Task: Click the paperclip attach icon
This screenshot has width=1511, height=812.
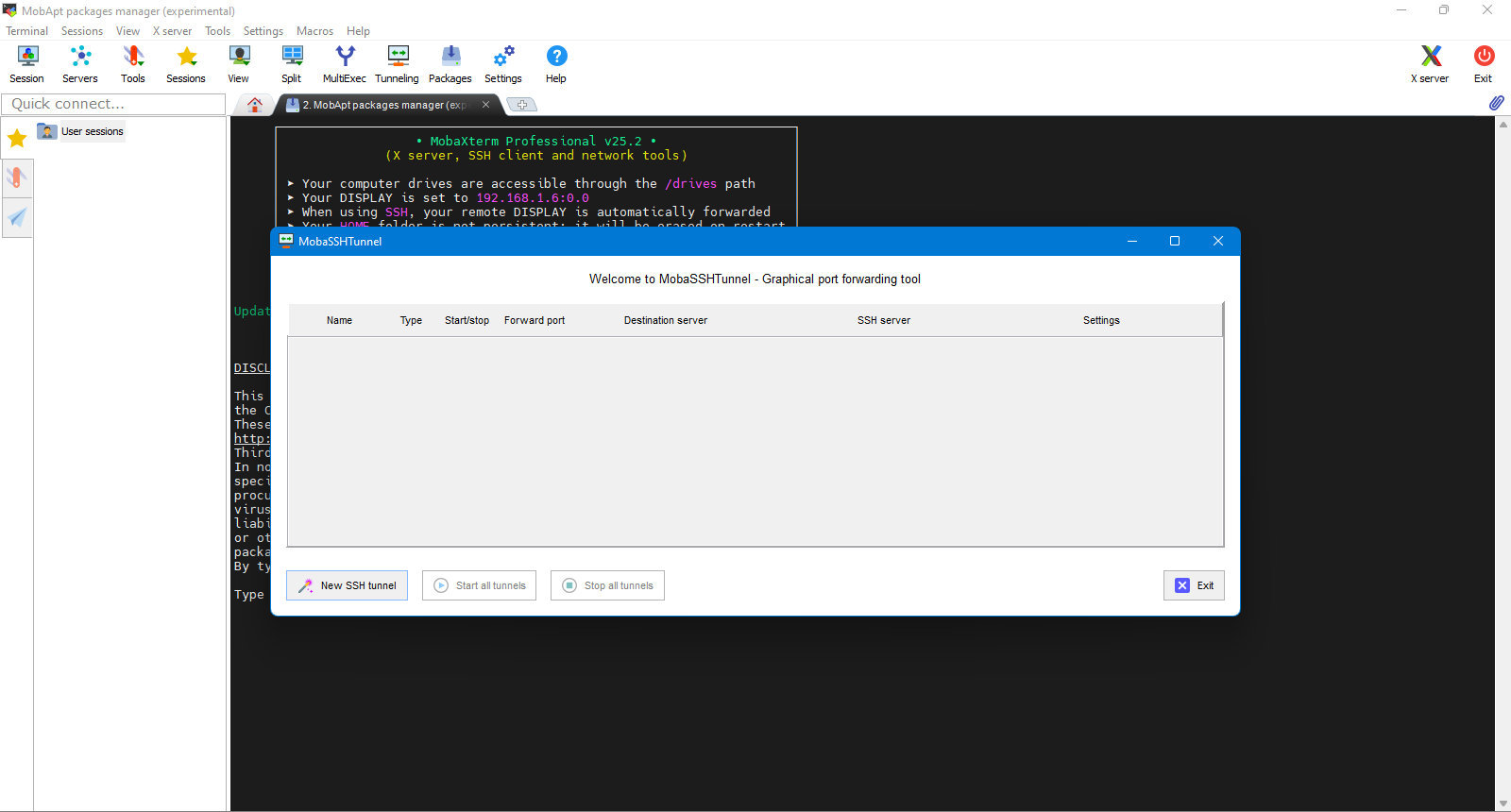Action: (x=1496, y=103)
